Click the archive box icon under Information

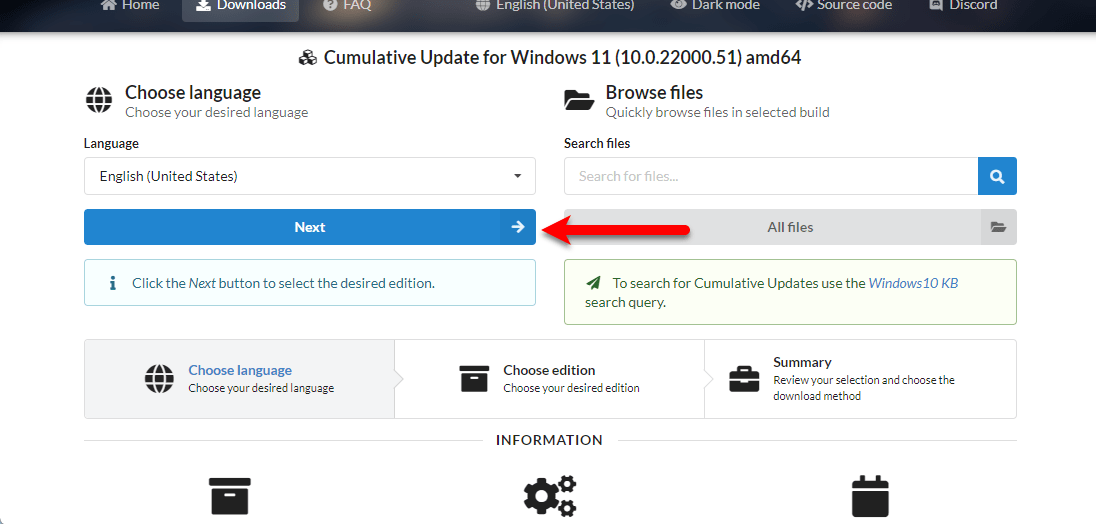(230, 497)
